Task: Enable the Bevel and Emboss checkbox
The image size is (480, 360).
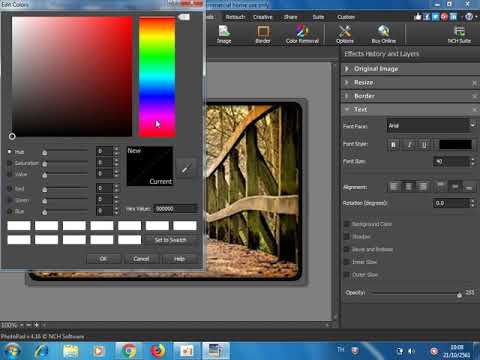Action: 347,249
